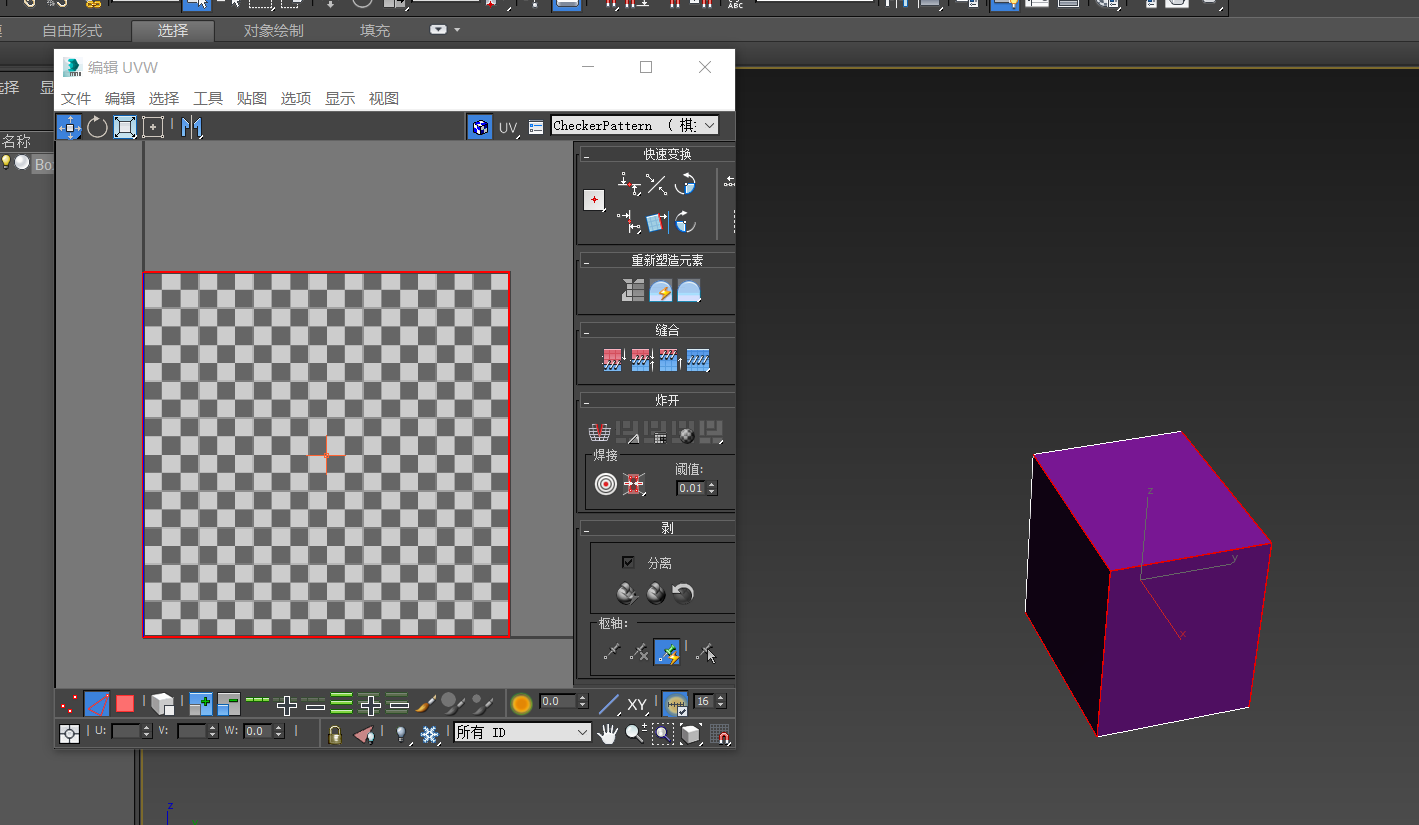The width and height of the screenshot is (1419, 825).
Task: Open the 贴图 menu
Action: point(252,98)
